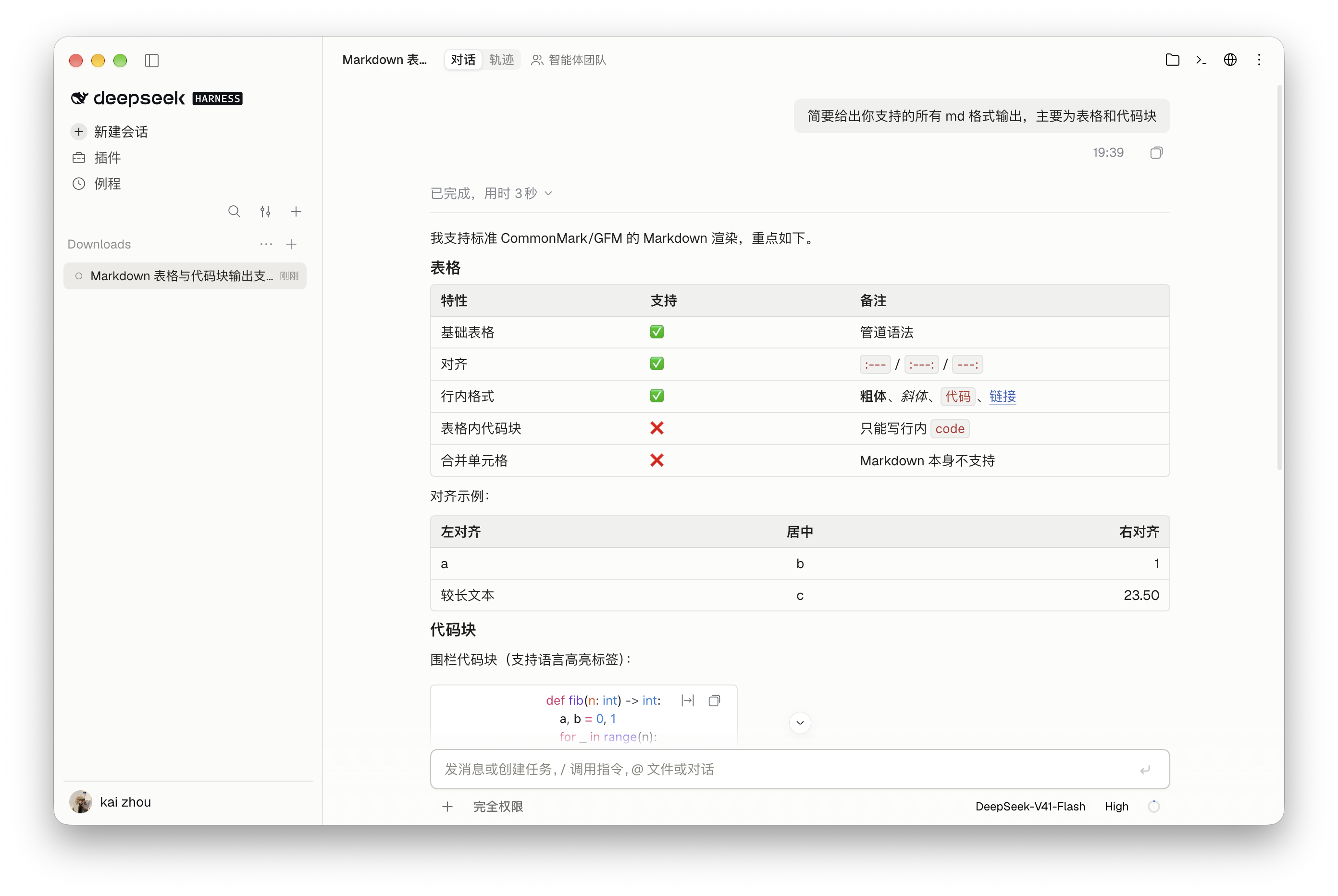Click kai zhou account name

tap(125, 802)
